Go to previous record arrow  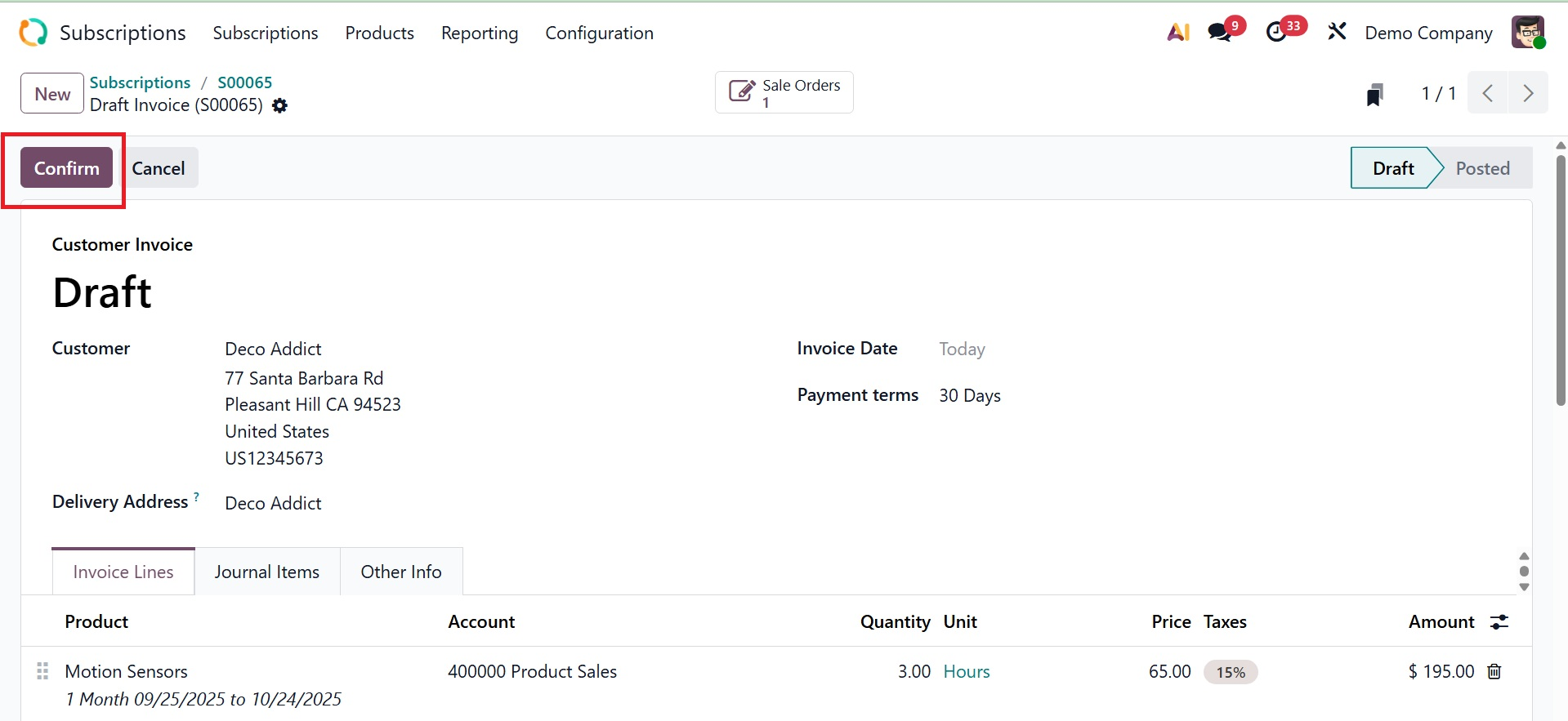[1488, 93]
